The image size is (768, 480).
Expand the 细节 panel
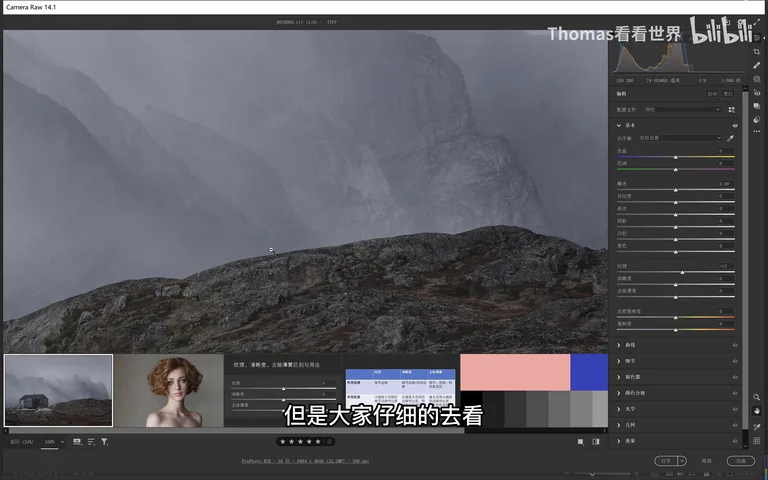tap(619, 361)
